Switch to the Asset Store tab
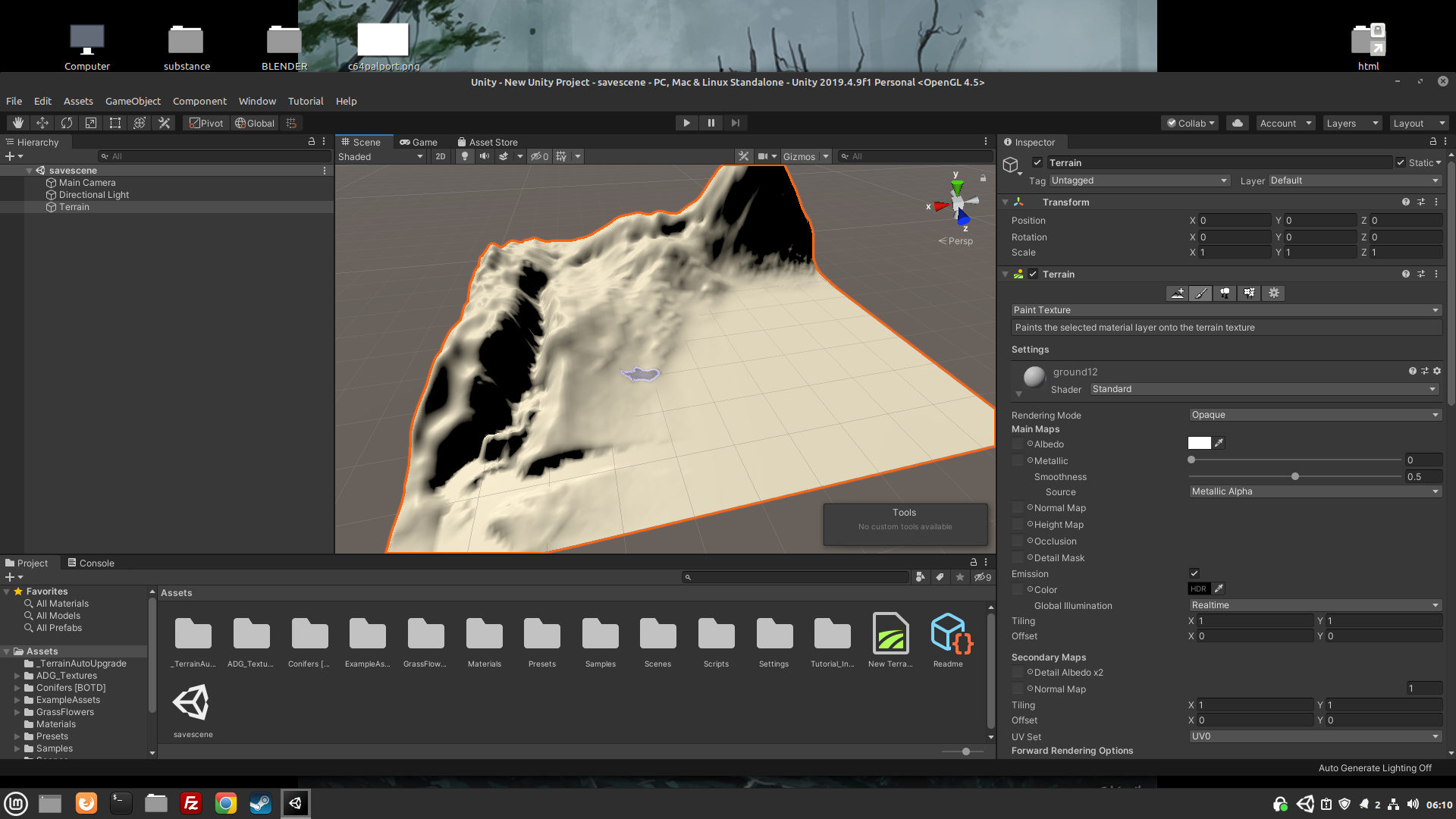Image resolution: width=1456 pixels, height=819 pixels. (x=488, y=142)
